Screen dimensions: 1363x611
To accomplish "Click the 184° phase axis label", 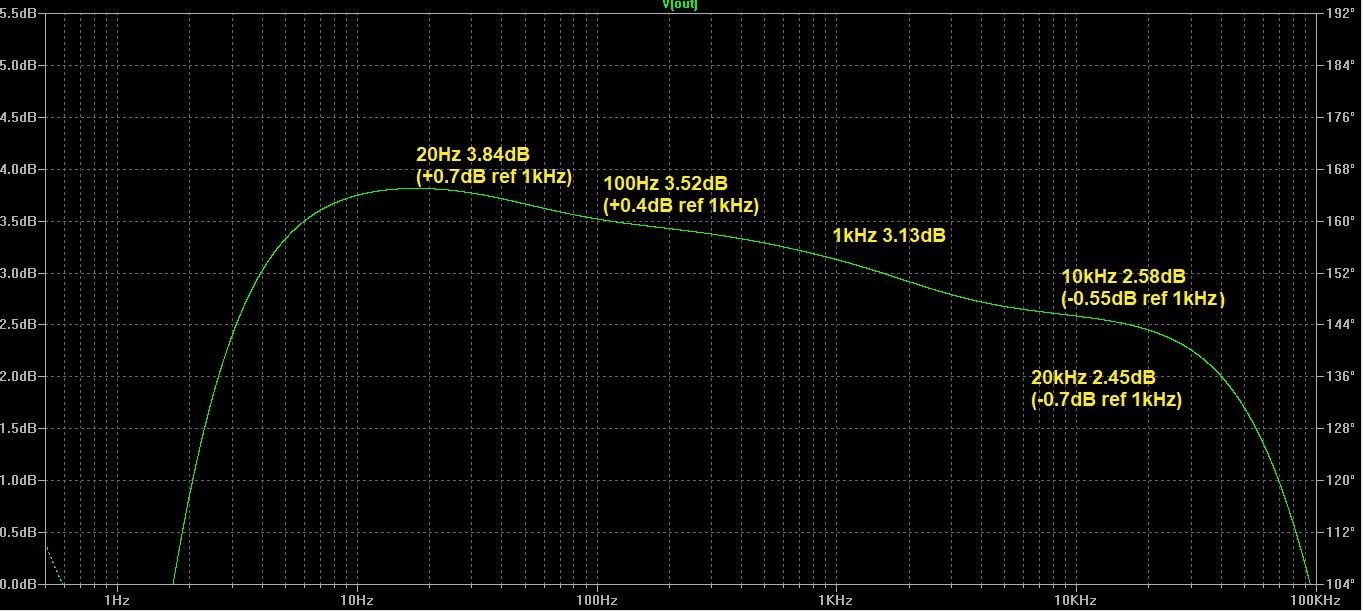I will [1340, 65].
